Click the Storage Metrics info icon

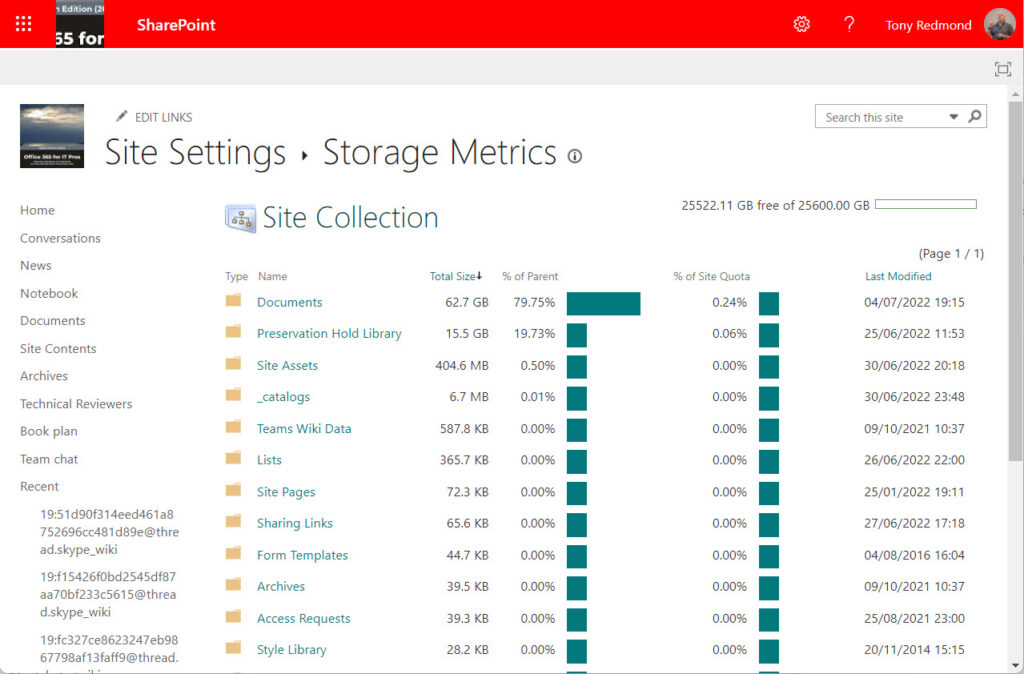pyautogui.click(x=575, y=156)
